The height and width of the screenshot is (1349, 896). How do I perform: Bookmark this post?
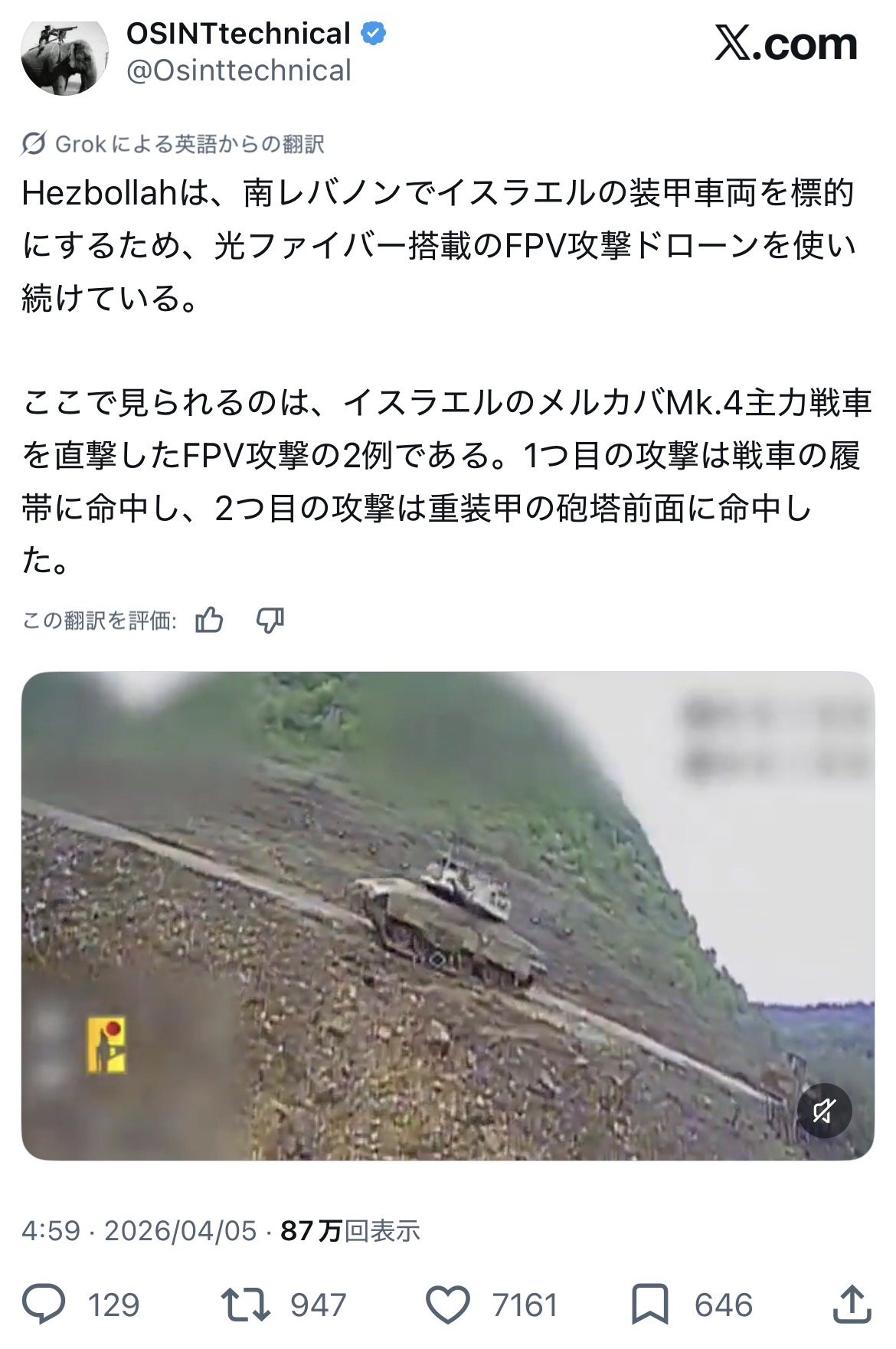(x=649, y=1305)
